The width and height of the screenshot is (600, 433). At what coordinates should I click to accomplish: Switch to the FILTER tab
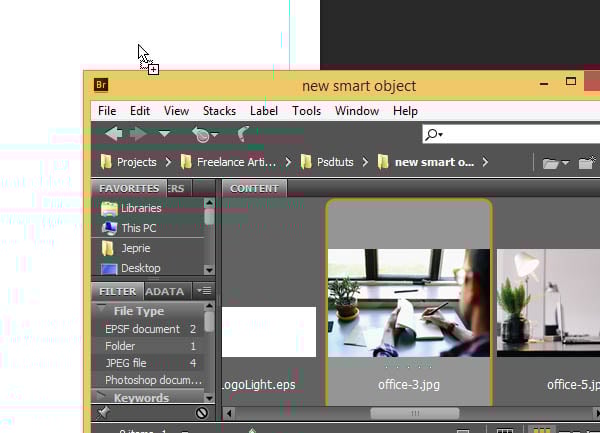(117, 291)
